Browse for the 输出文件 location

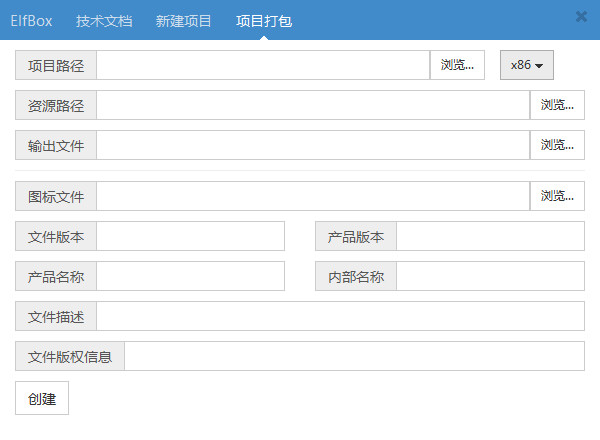coord(557,145)
